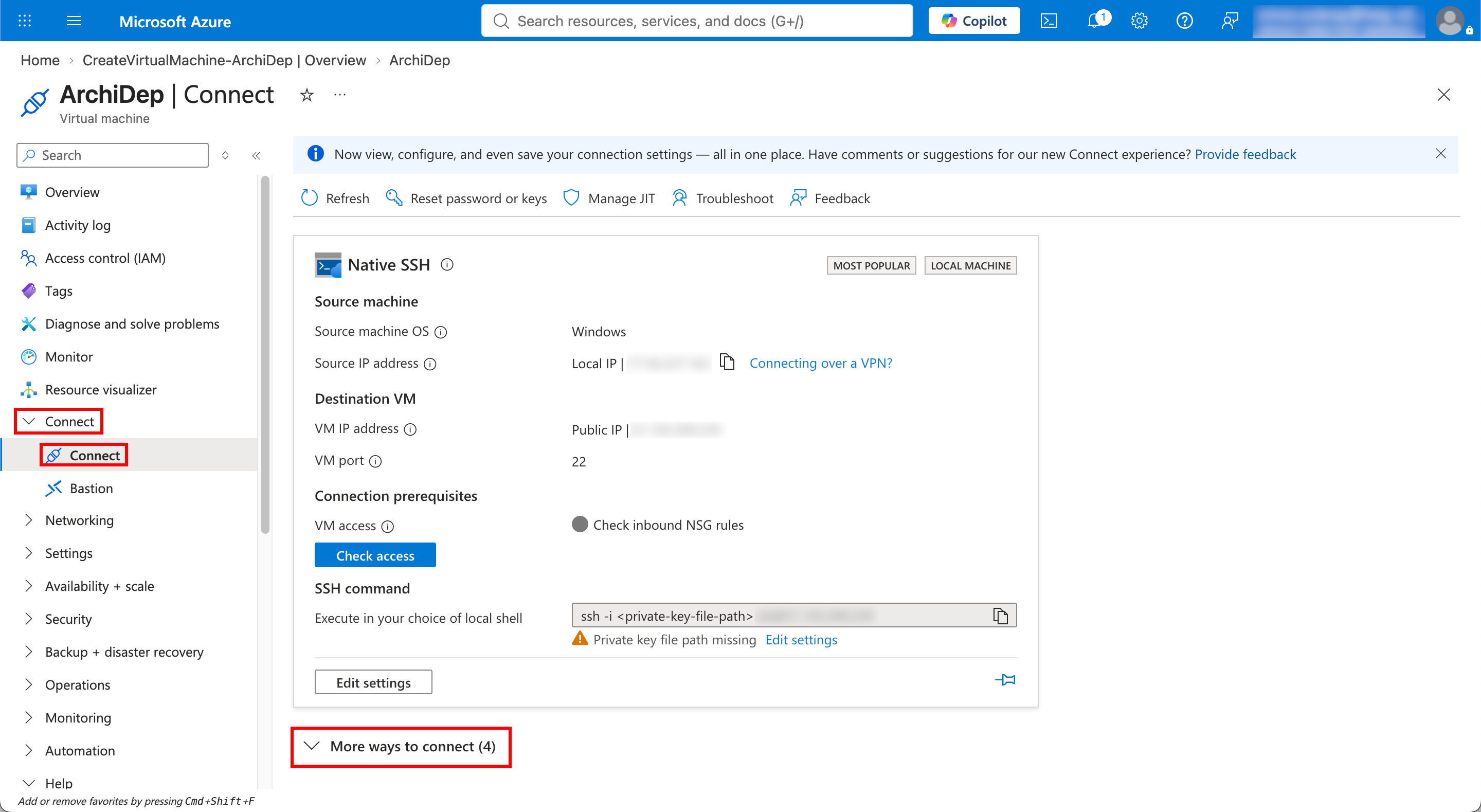This screenshot has width=1481, height=812.
Task: Open portal settings gear
Action: [x=1140, y=21]
